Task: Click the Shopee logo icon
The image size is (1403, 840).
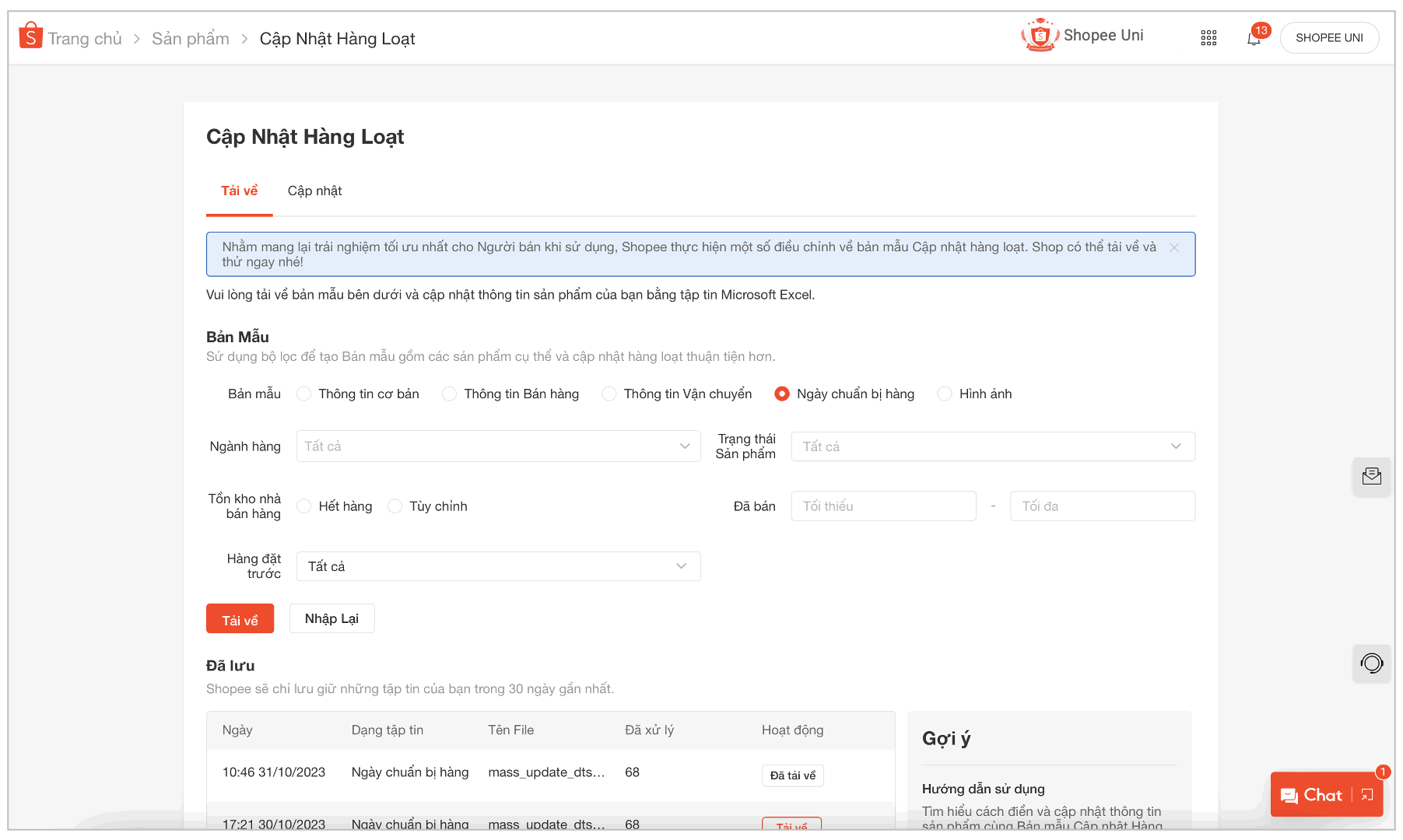Action: click(30, 37)
